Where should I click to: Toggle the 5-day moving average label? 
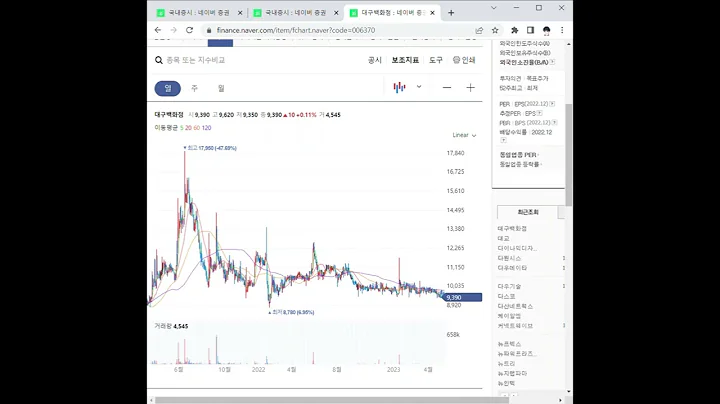(x=181, y=128)
